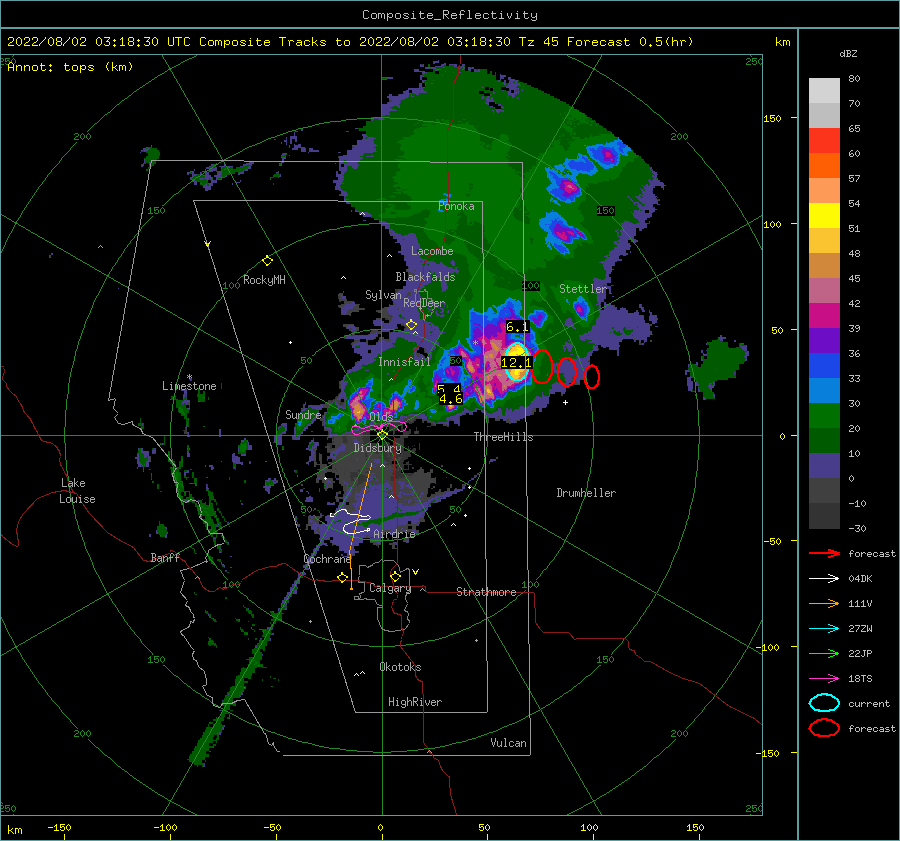Click the ThreeHills label
Screen dimensions: 900x841
coord(503,437)
